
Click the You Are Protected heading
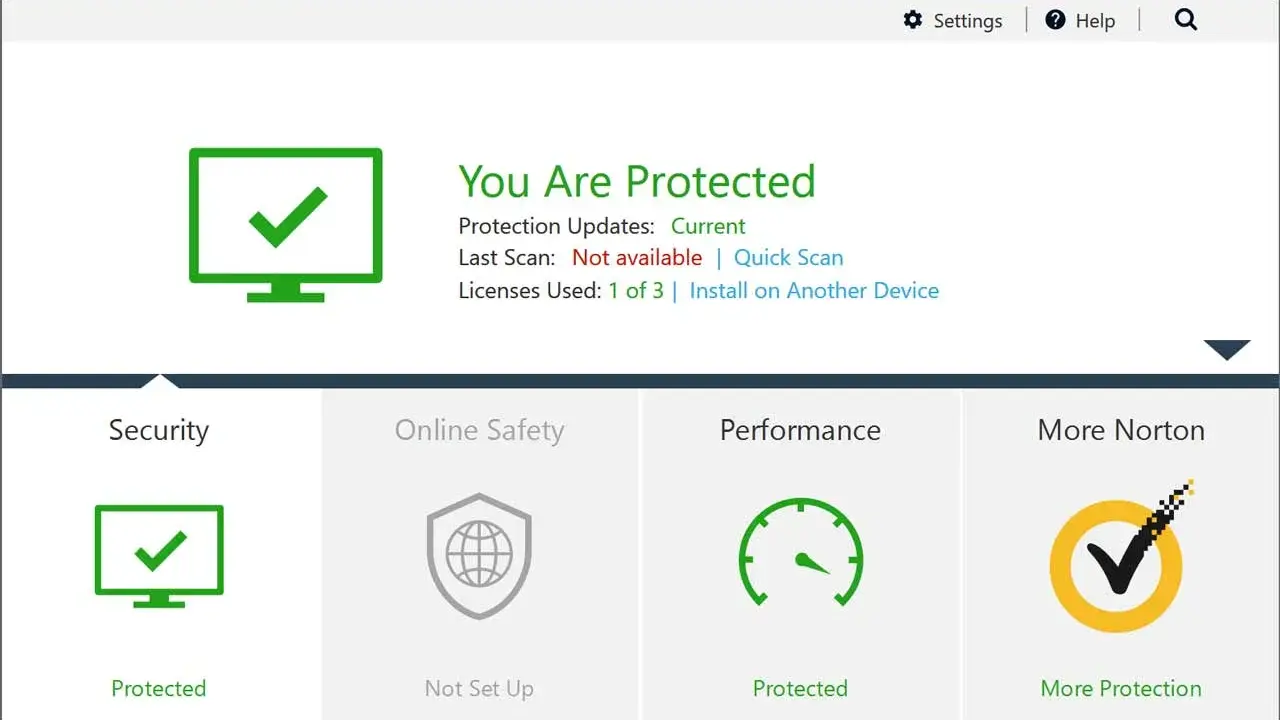(637, 182)
